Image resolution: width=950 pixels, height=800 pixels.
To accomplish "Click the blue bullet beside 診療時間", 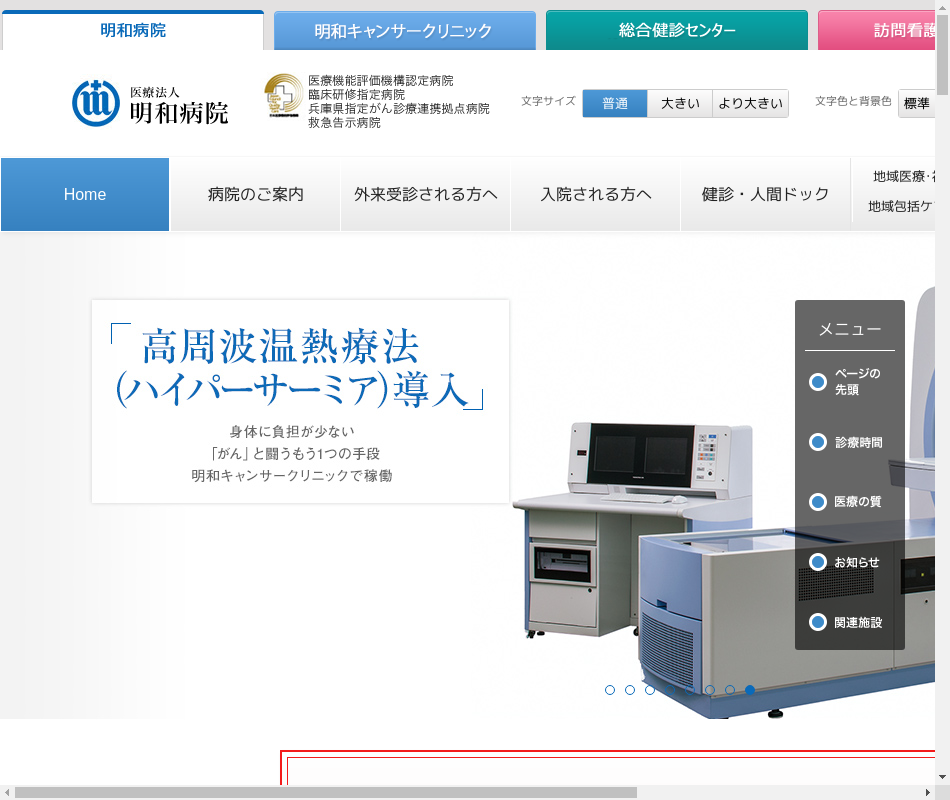I will pos(818,442).
